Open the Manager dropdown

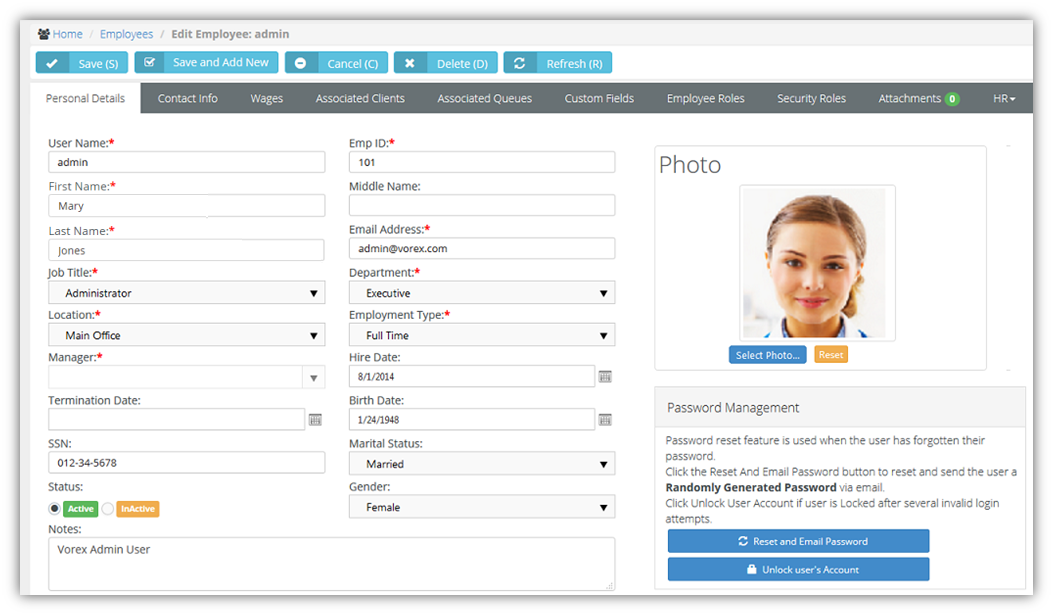tap(187, 377)
